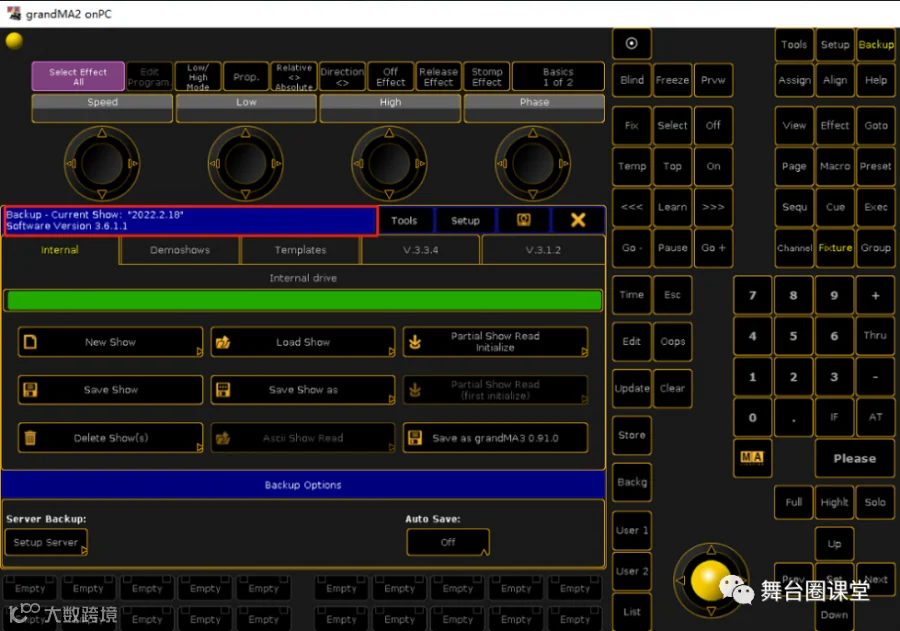900x631 pixels.
Task: Click Setup in the Backup title bar
Action: click(465, 220)
